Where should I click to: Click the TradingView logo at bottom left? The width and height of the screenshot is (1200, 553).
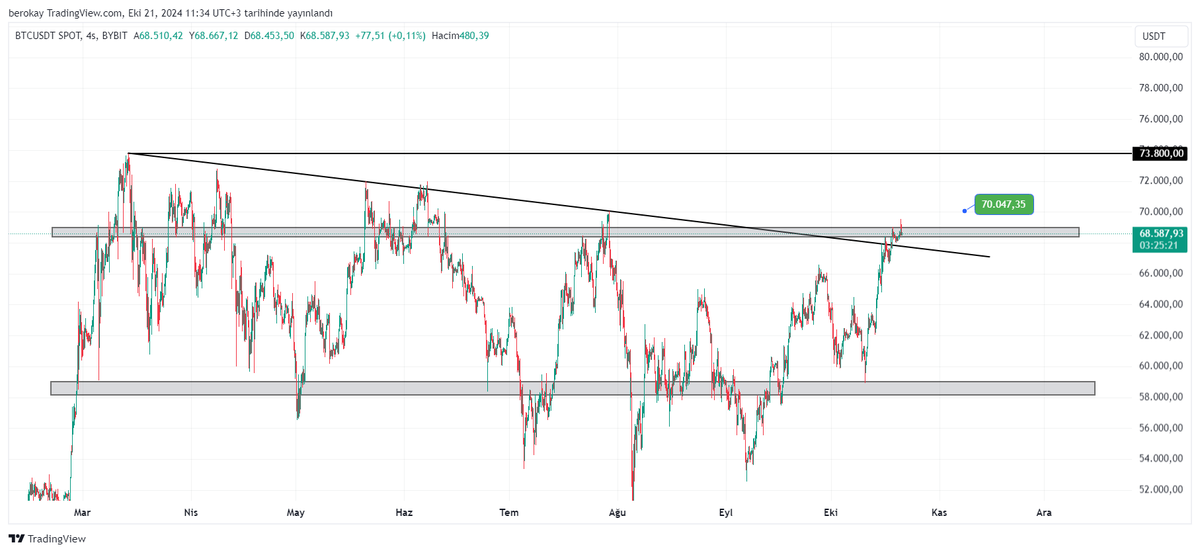click(x=48, y=539)
